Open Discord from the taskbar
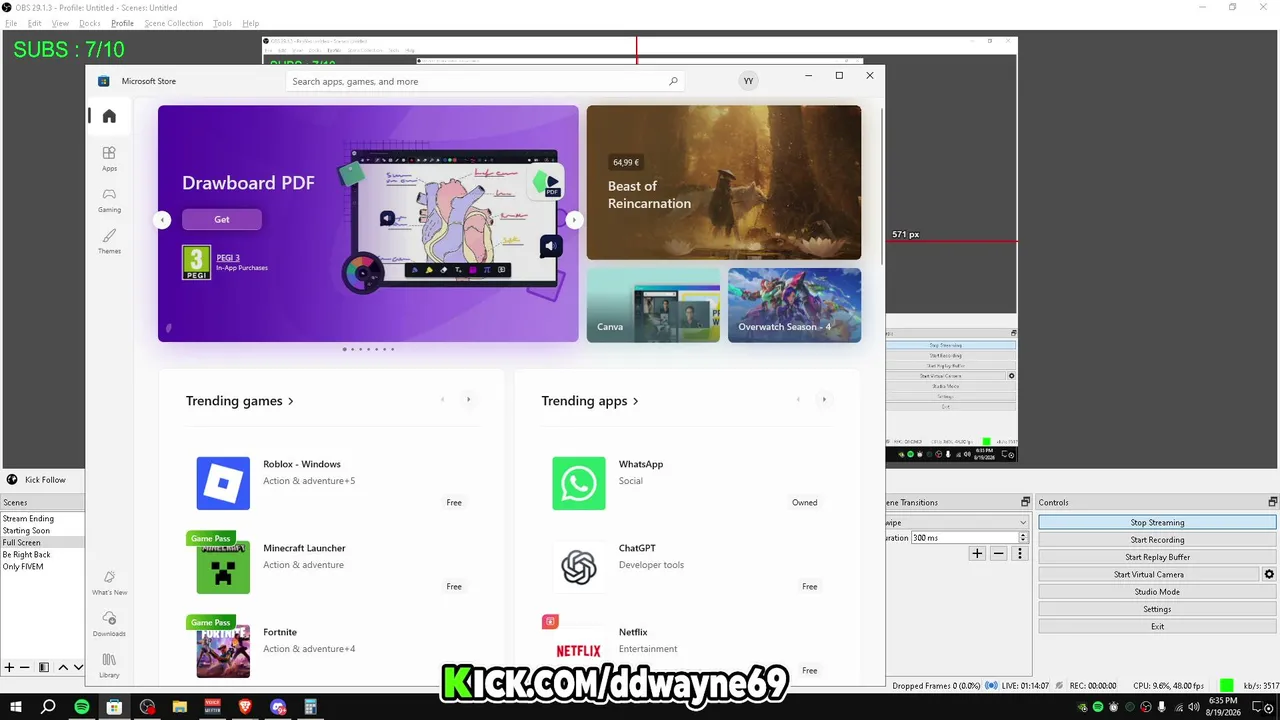This screenshot has width=1280, height=720. (x=278, y=707)
